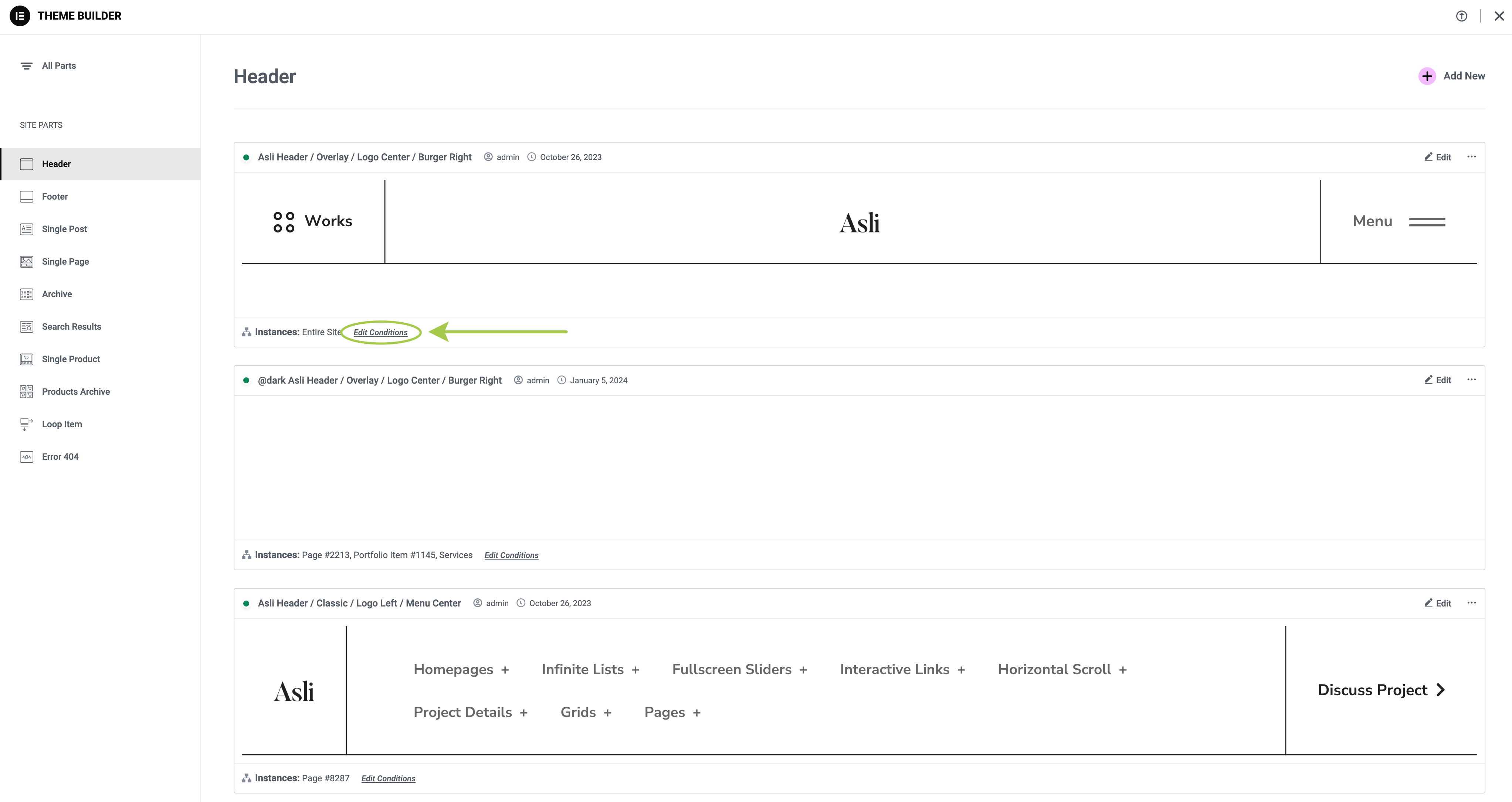
Task: Open the Search Results site part
Action: (x=71, y=327)
